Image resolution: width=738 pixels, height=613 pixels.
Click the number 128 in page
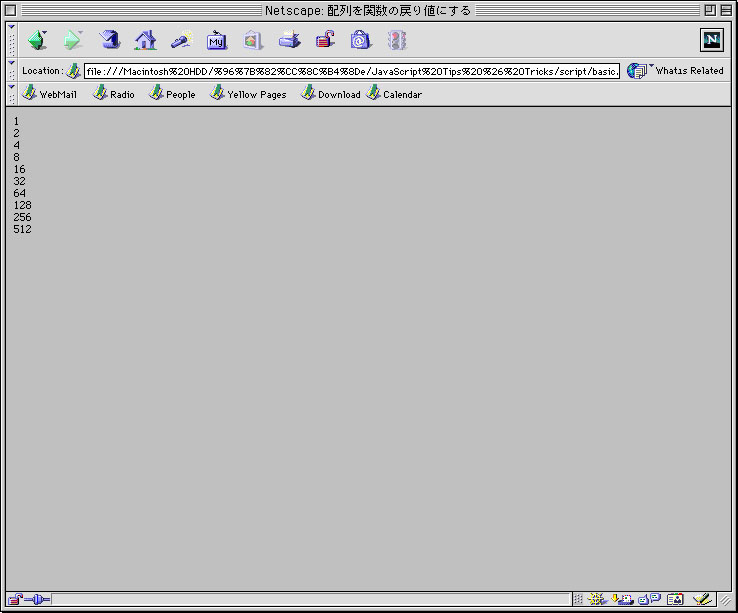pos(22,205)
